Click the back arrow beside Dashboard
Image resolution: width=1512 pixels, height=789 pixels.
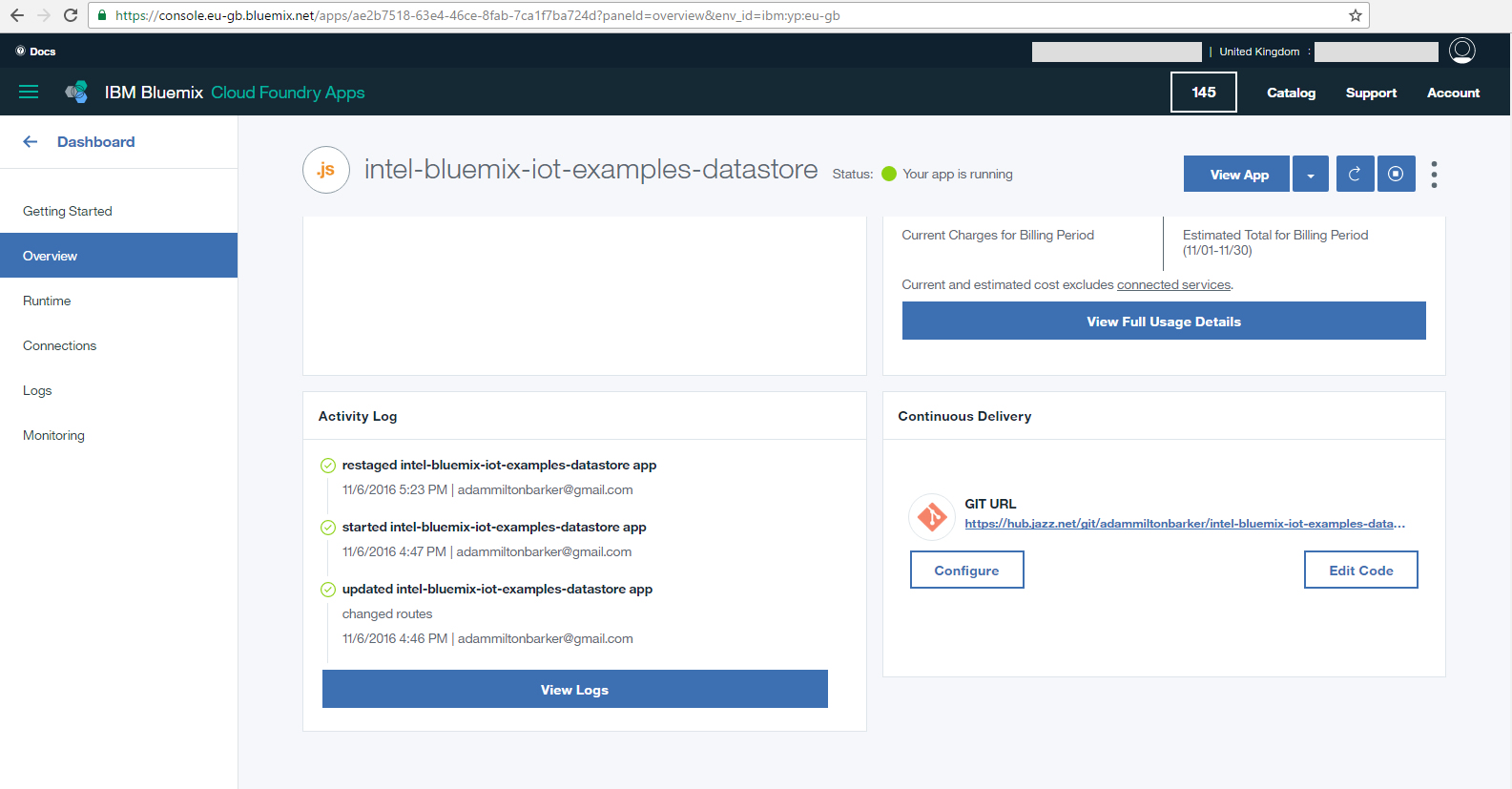click(x=31, y=141)
